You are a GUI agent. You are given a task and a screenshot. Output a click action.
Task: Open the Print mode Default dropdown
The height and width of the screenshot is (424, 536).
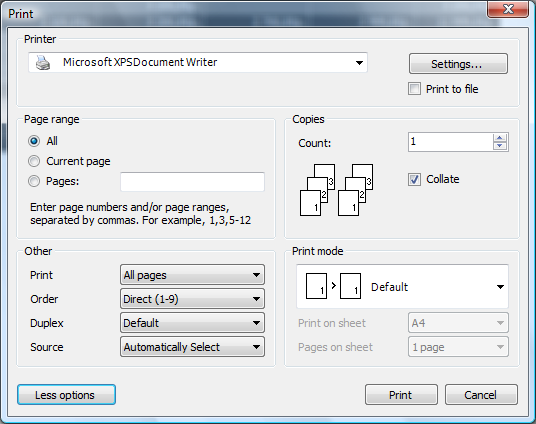(402, 287)
